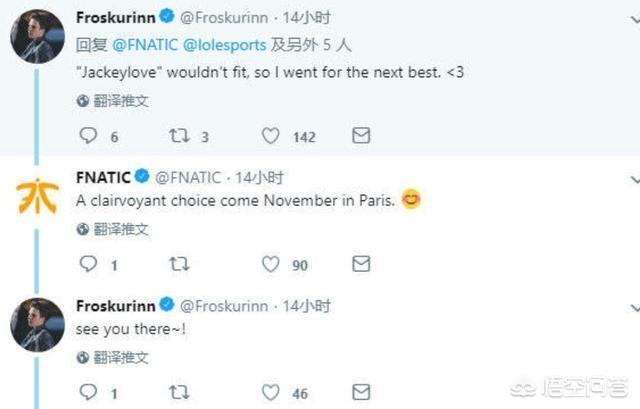Retweet Froskurinn's Jackeylove tweet

pos(180,136)
